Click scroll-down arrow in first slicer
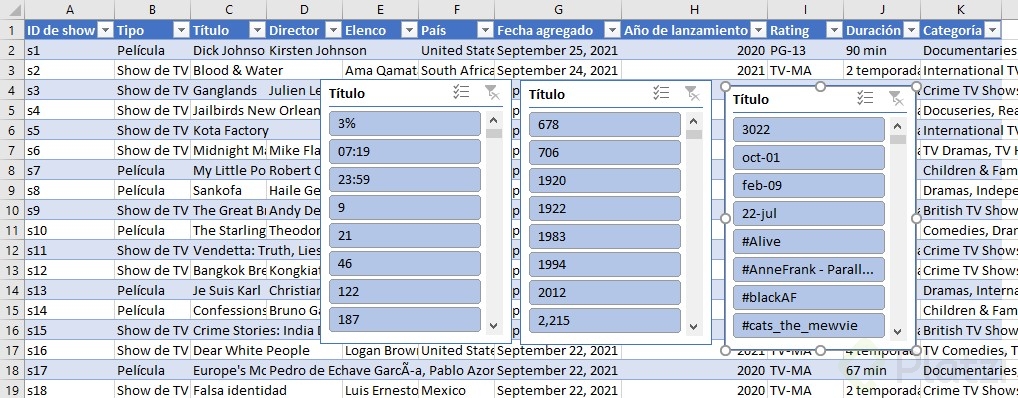 (x=493, y=325)
